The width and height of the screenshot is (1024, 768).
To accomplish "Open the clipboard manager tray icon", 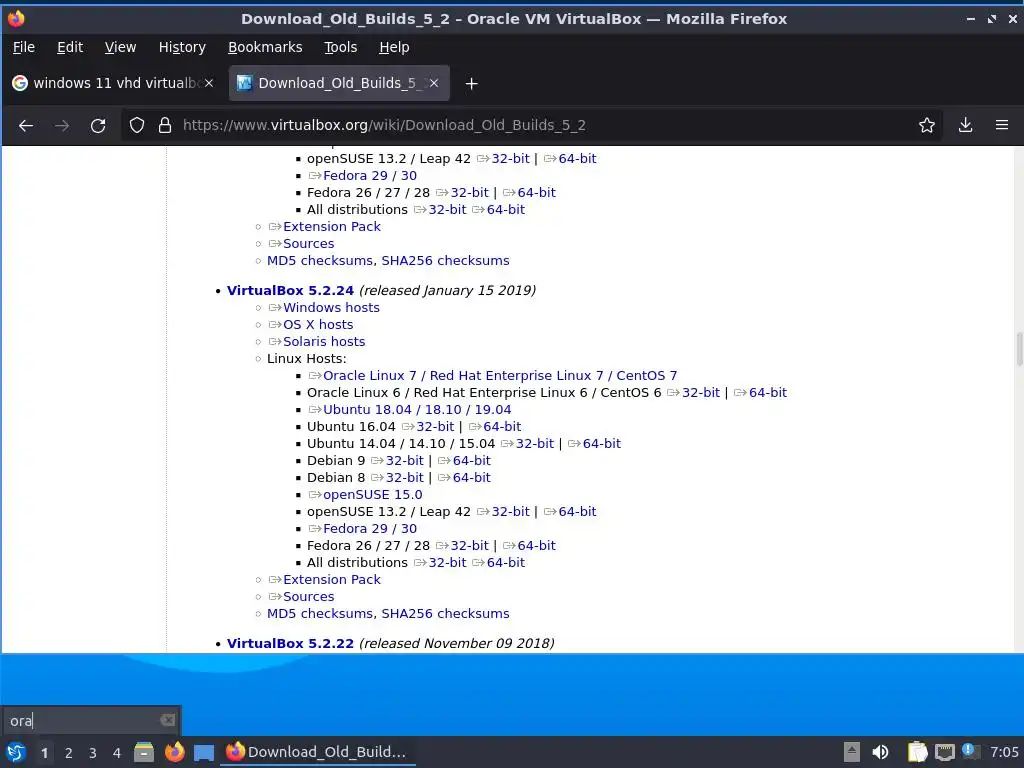I will click(x=918, y=752).
